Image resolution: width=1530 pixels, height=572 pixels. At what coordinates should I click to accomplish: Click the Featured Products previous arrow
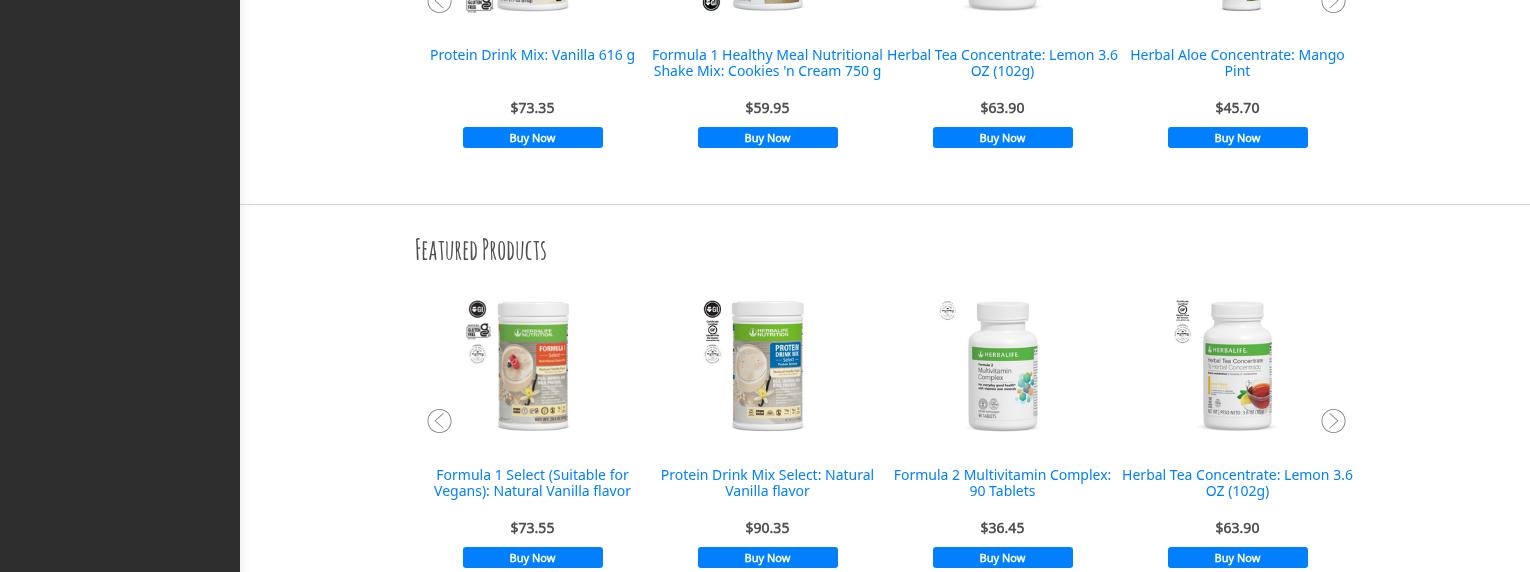pos(439,421)
